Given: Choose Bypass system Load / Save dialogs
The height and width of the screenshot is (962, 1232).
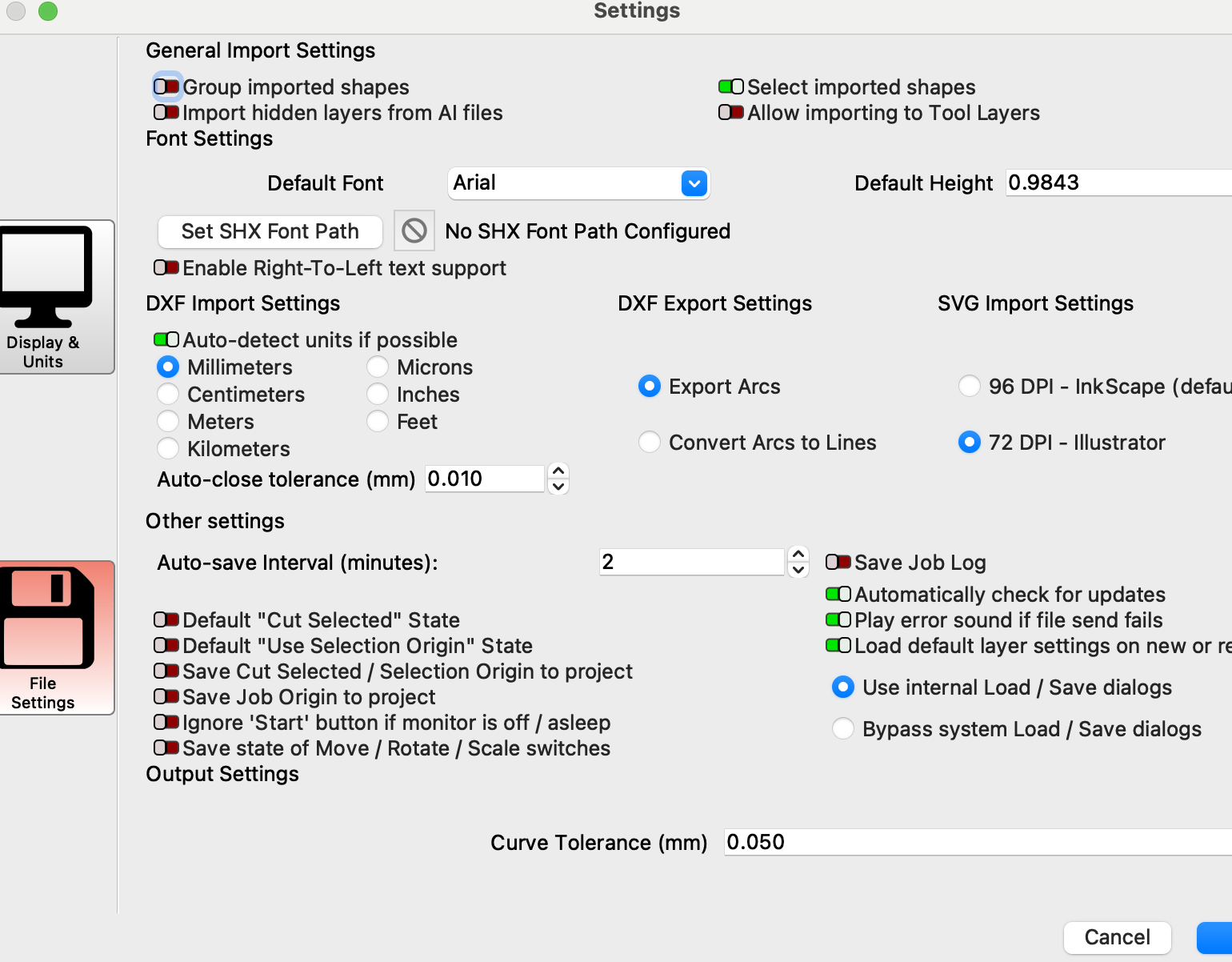Looking at the screenshot, I should 843,729.
